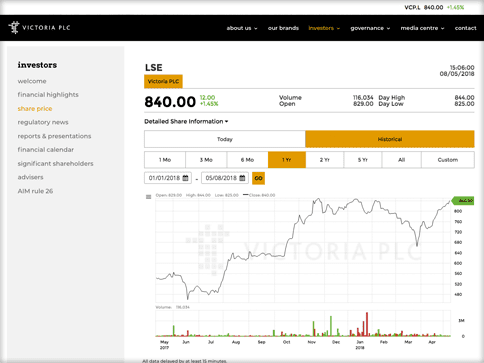Select the Custom range option
This screenshot has height=363, width=484.
click(448, 160)
